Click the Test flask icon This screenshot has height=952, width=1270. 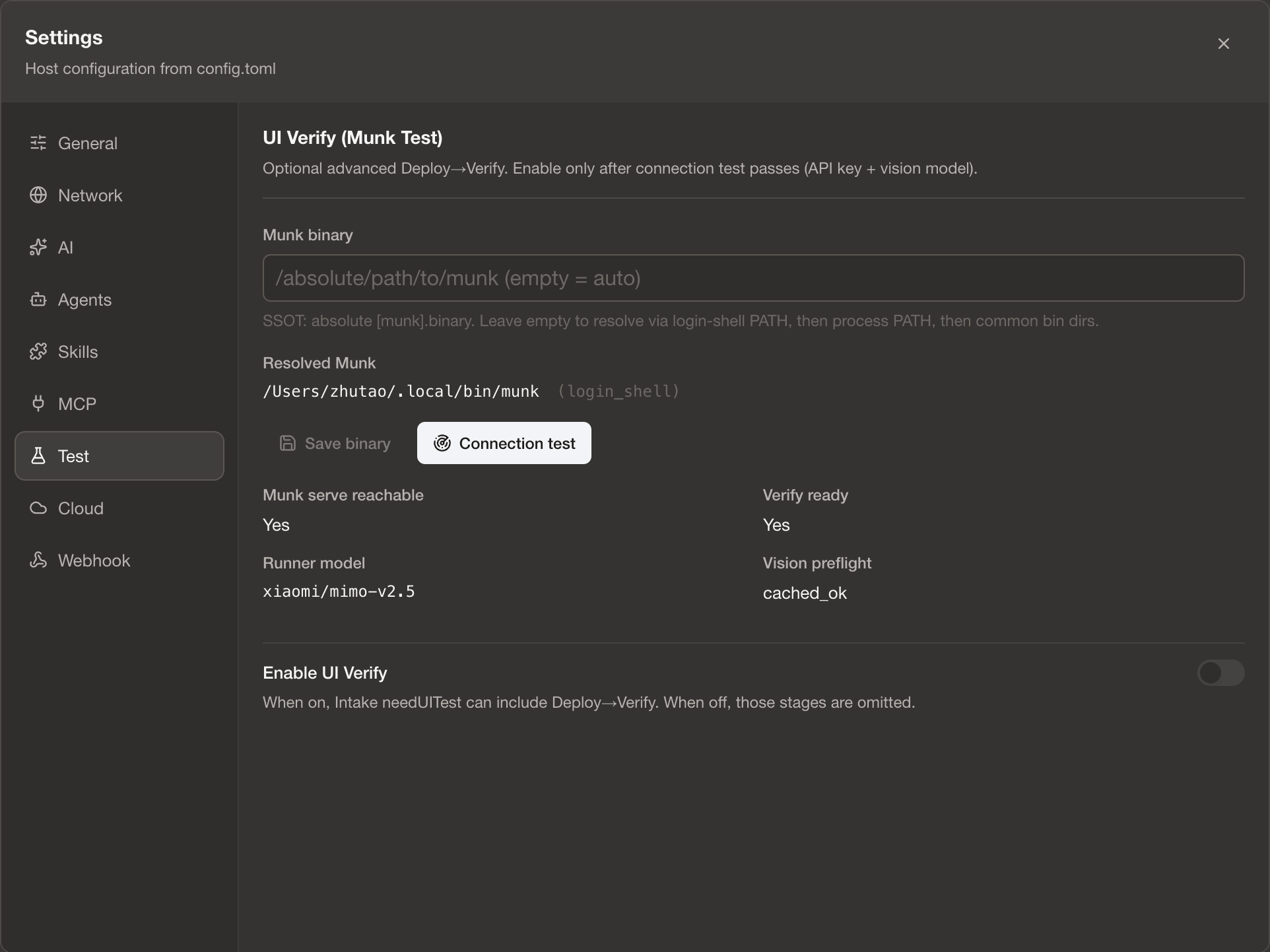point(38,456)
